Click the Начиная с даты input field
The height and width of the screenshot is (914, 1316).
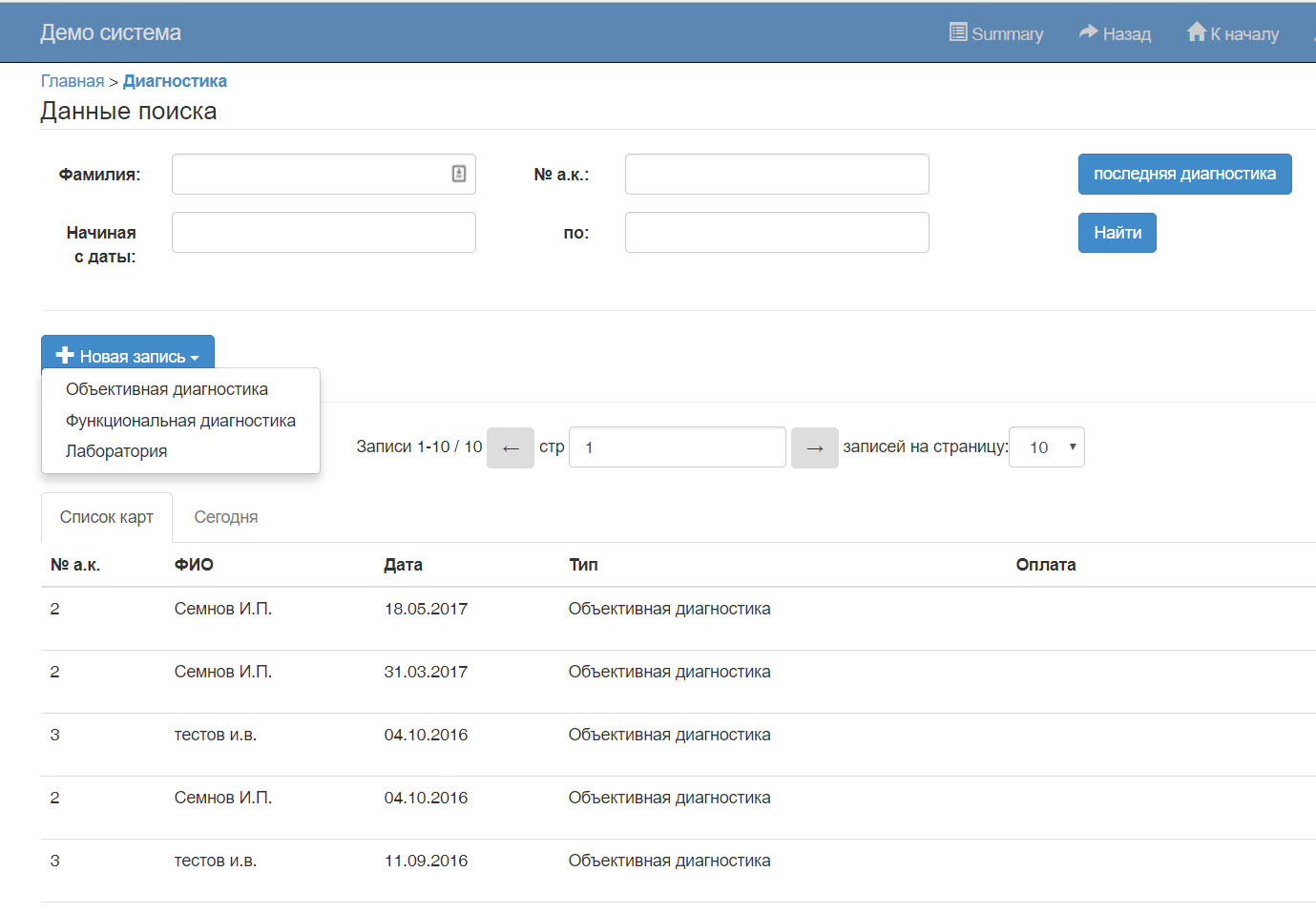[x=324, y=233]
